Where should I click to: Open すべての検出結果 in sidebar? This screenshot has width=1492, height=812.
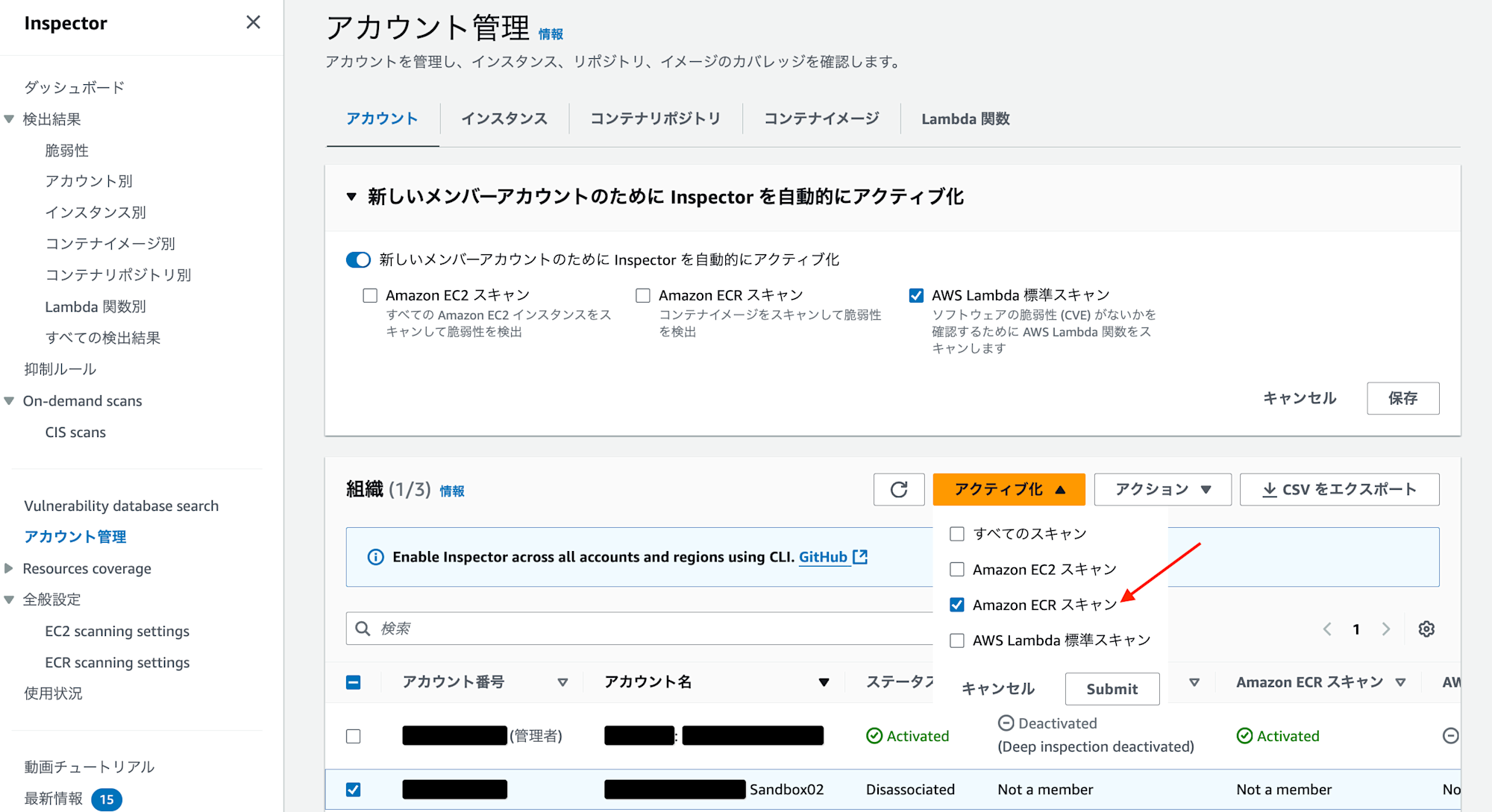[x=103, y=338]
